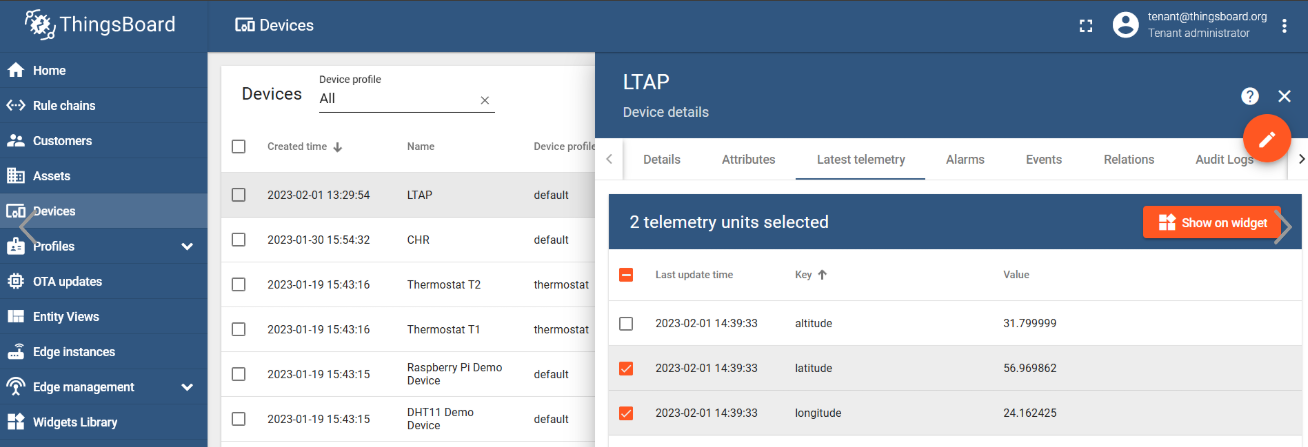This screenshot has width=1308, height=447.
Task: Open OTA updates from sidebar
Action: (x=67, y=282)
